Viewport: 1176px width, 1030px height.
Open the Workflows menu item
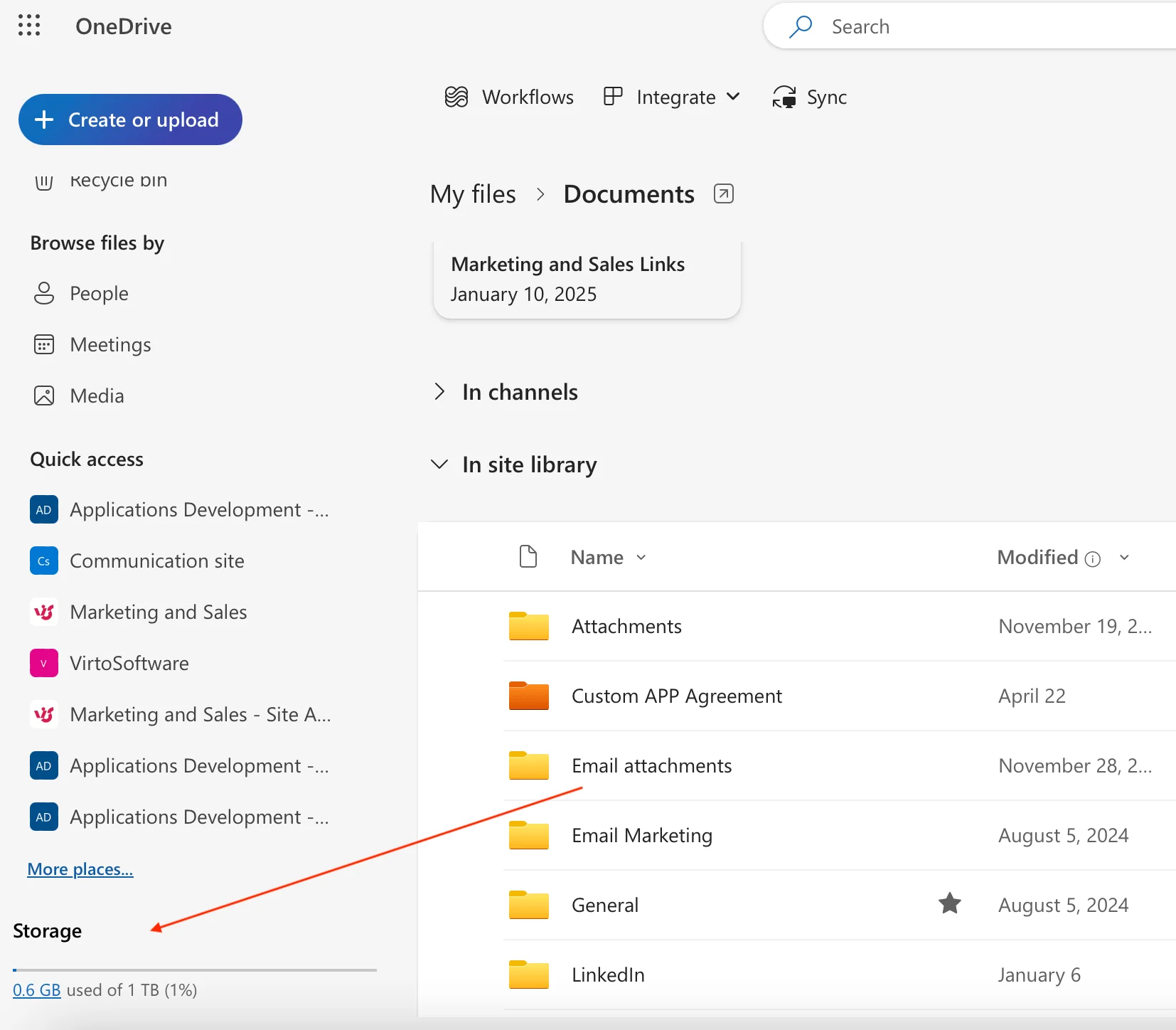point(509,97)
